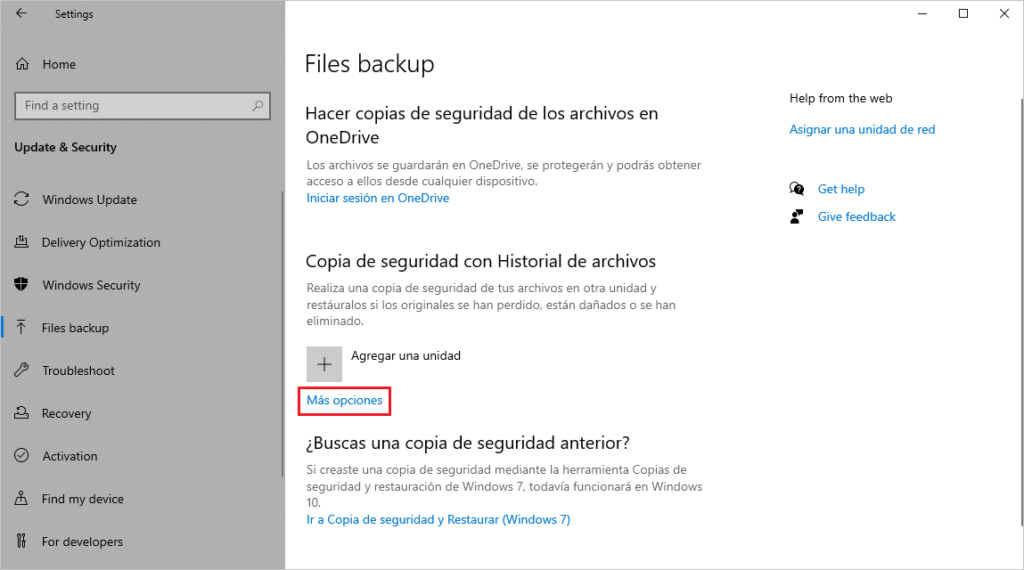
Task: Click the sidebar vertical scrollbar
Action: [x=282, y=333]
